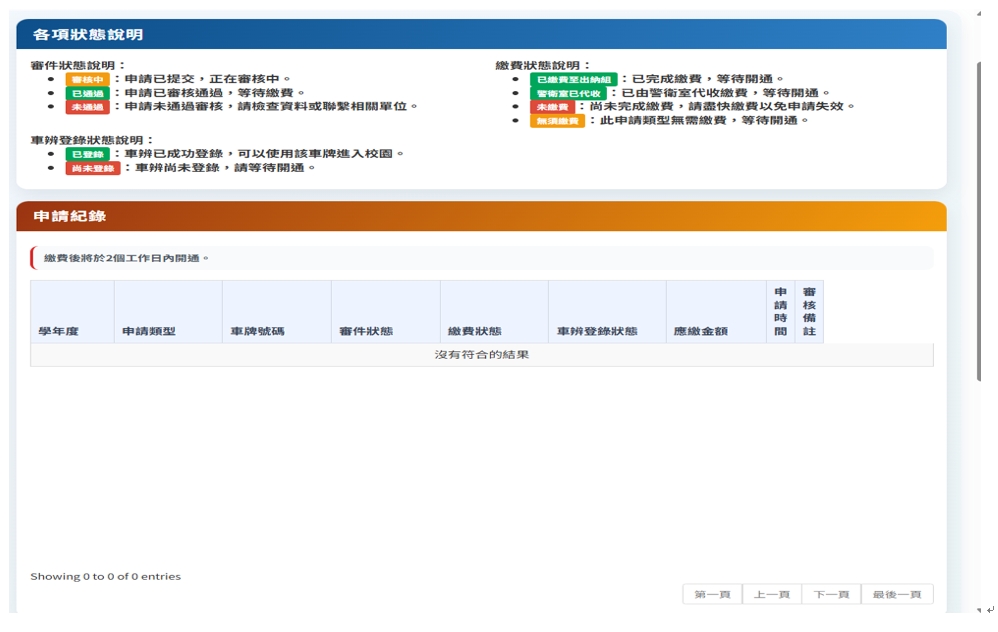Sort by 應繳金額 column header
This screenshot has width=998, height=632.
[x=716, y=312]
